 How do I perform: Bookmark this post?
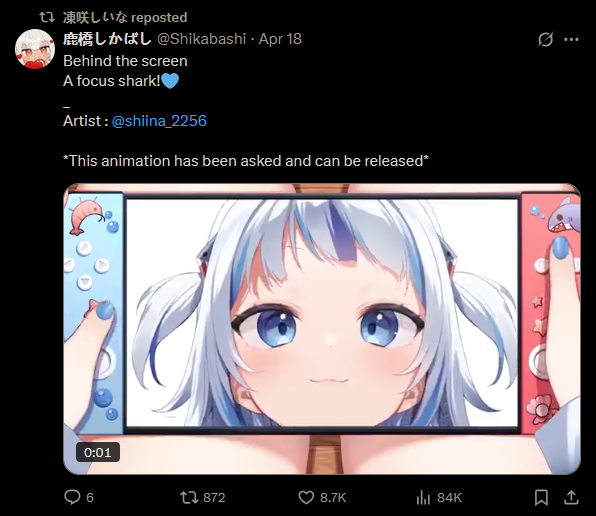(x=541, y=497)
